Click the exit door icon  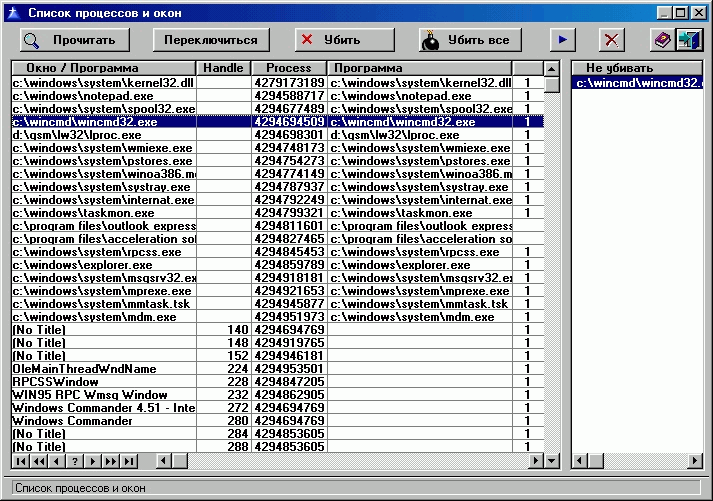click(689, 40)
